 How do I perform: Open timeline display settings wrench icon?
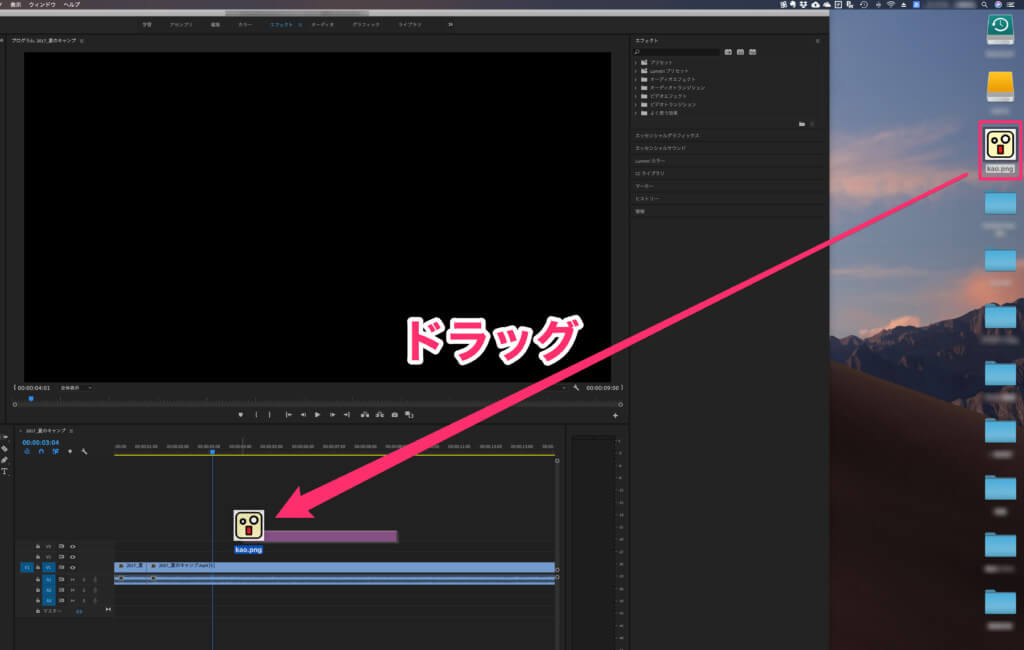(85, 451)
